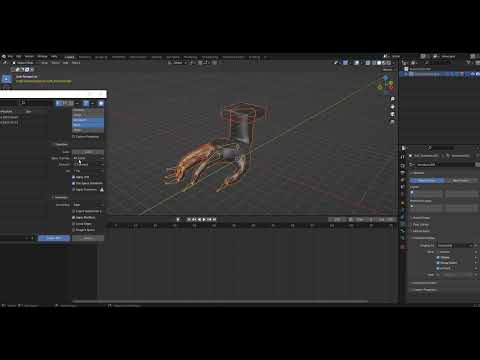
Task: Expand the Inverse Kinematics panel
Action: (x=423, y=283)
